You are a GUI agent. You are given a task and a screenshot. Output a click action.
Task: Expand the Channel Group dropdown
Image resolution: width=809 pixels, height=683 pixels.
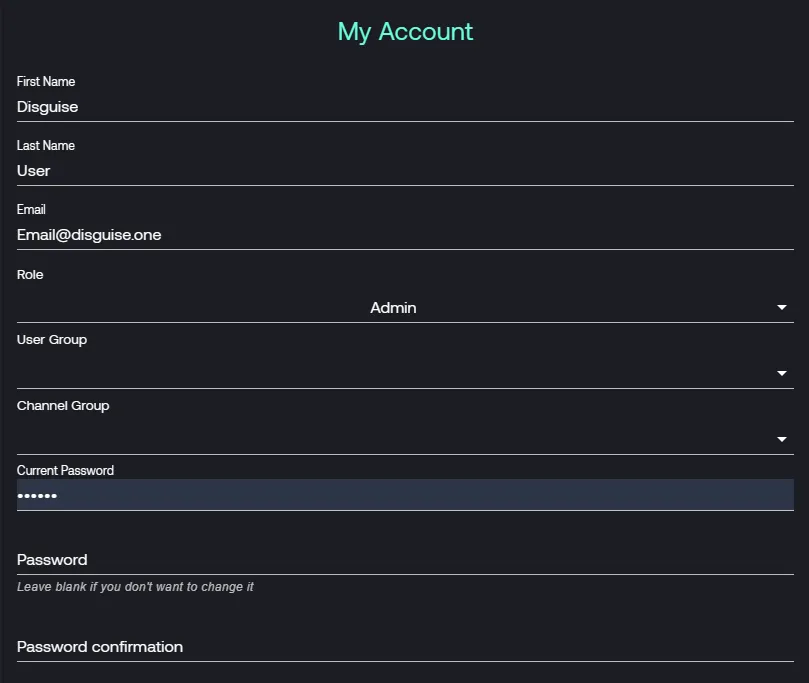(x=400, y=438)
